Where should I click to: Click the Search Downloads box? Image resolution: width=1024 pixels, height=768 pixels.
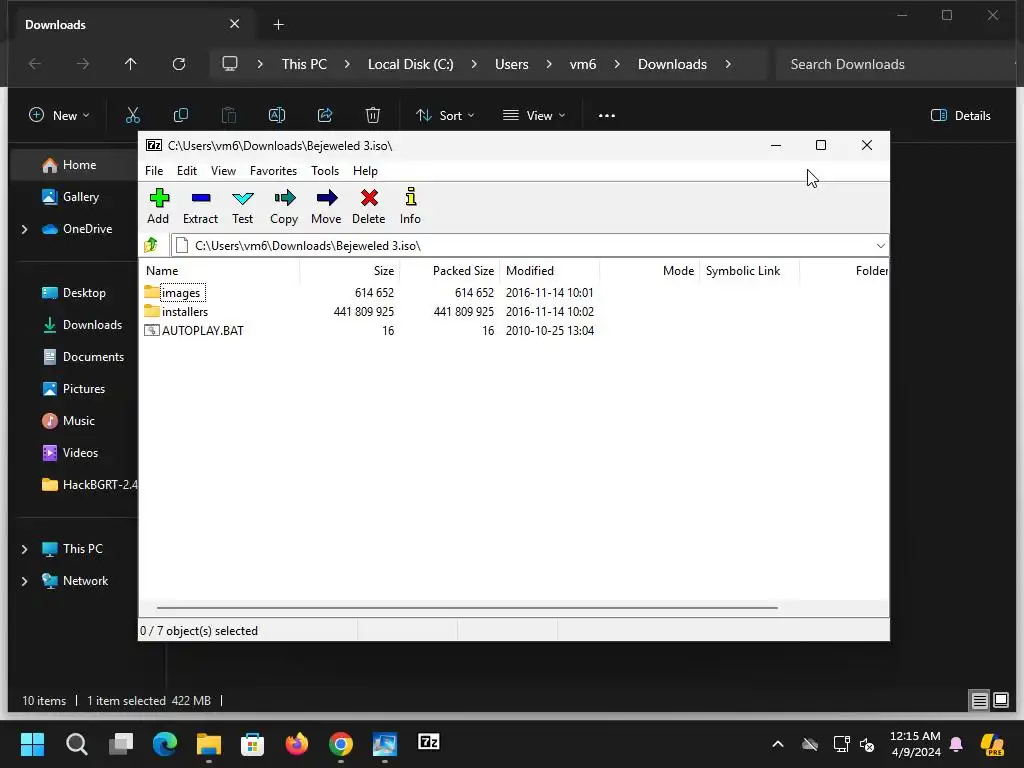(895, 64)
